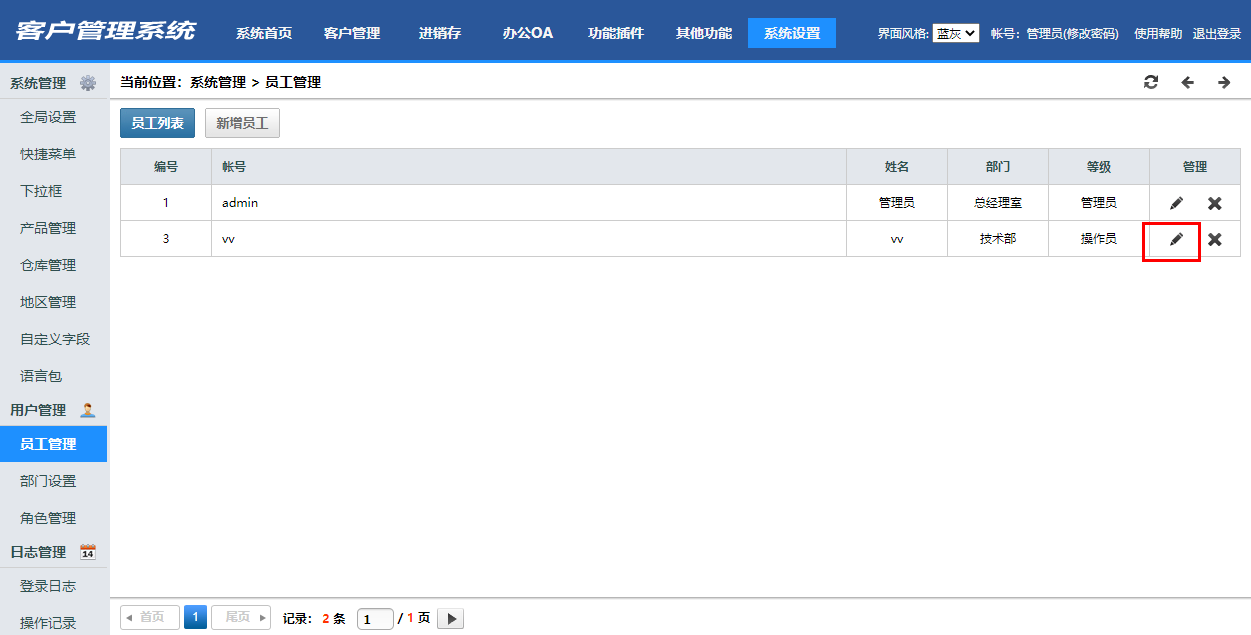1251x635 pixels.
Task: Go to 首页 first page button
Action: click(150, 617)
